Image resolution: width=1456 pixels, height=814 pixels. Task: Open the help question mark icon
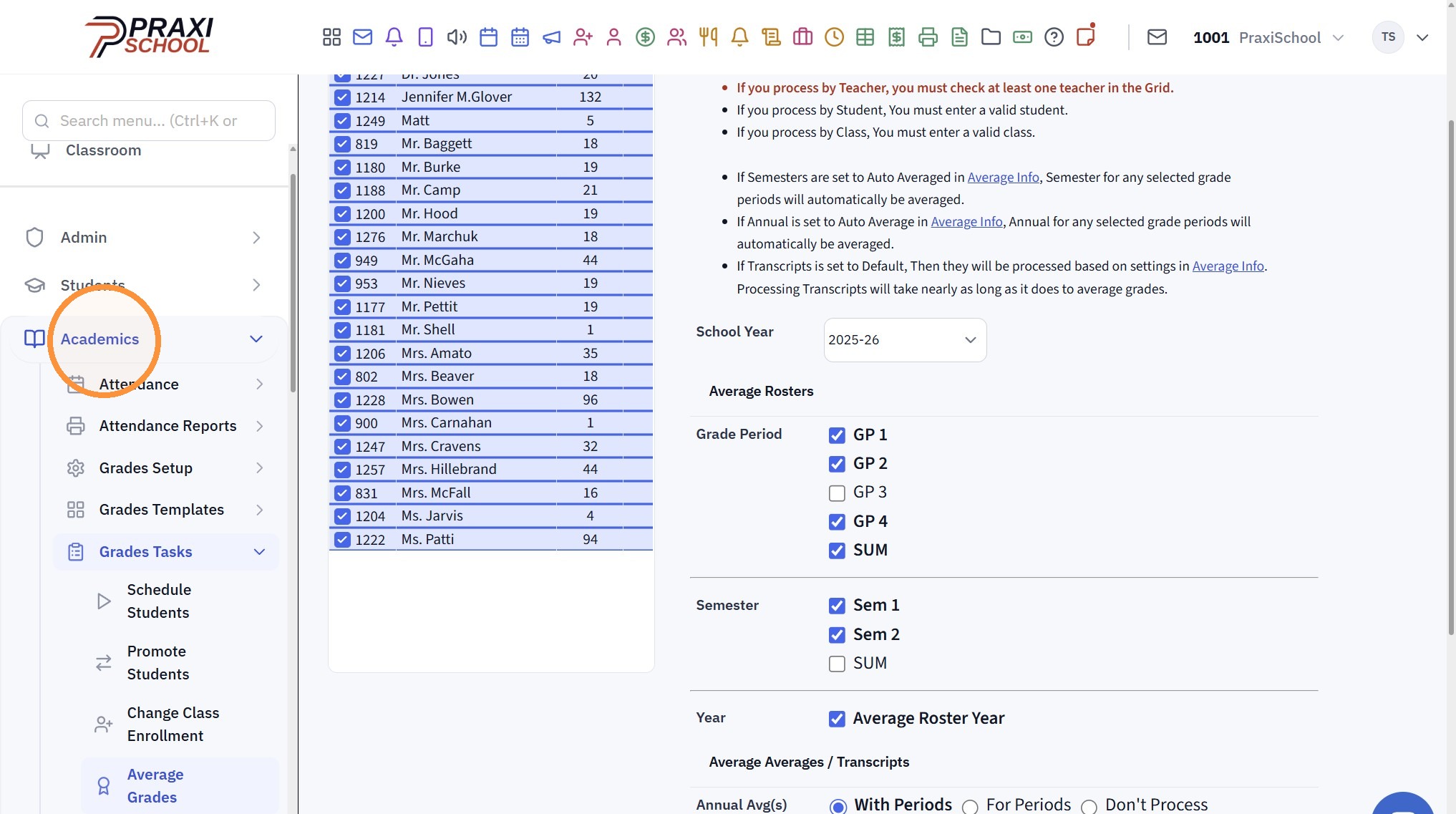1054,37
